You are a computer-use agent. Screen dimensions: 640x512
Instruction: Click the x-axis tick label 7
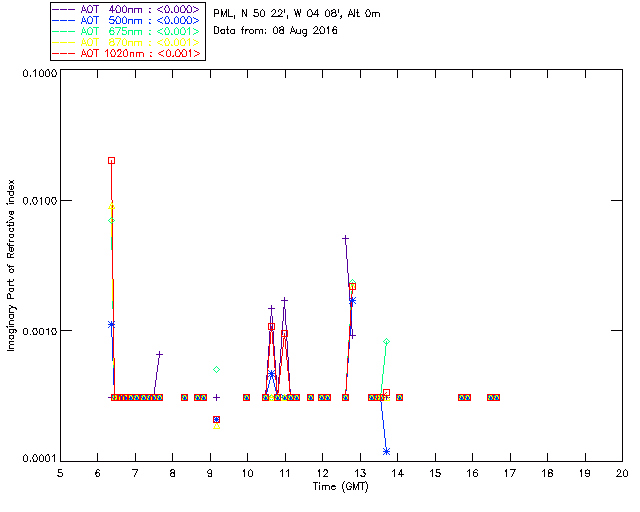coord(135,473)
